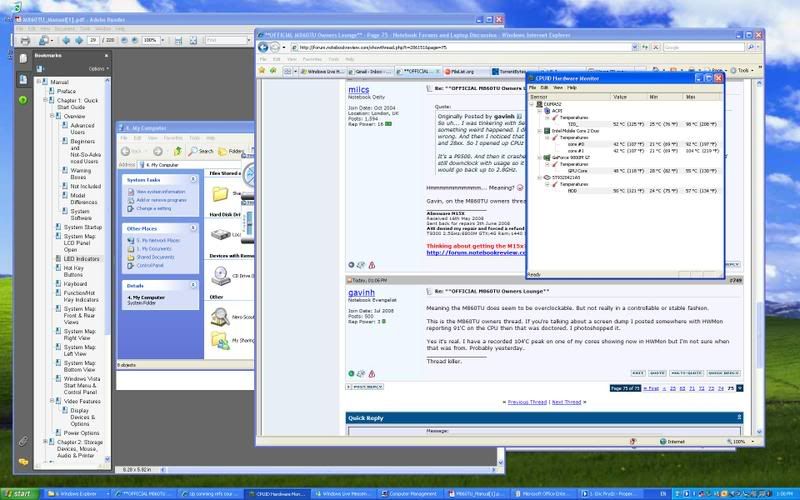Go back in Internet Explorer
This screenshot has height=500, width=800.
(x=263, y=47)
